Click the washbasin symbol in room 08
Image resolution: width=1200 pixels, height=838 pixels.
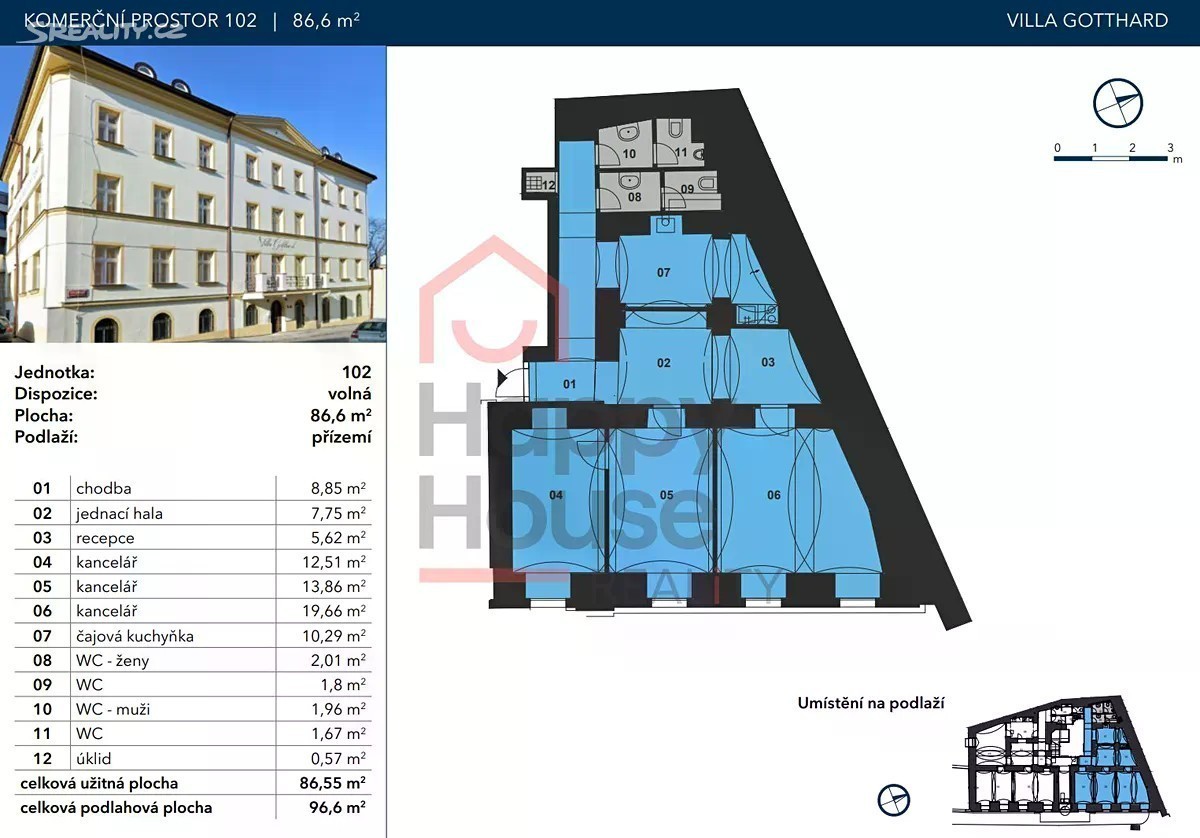(x=629, y=180)
